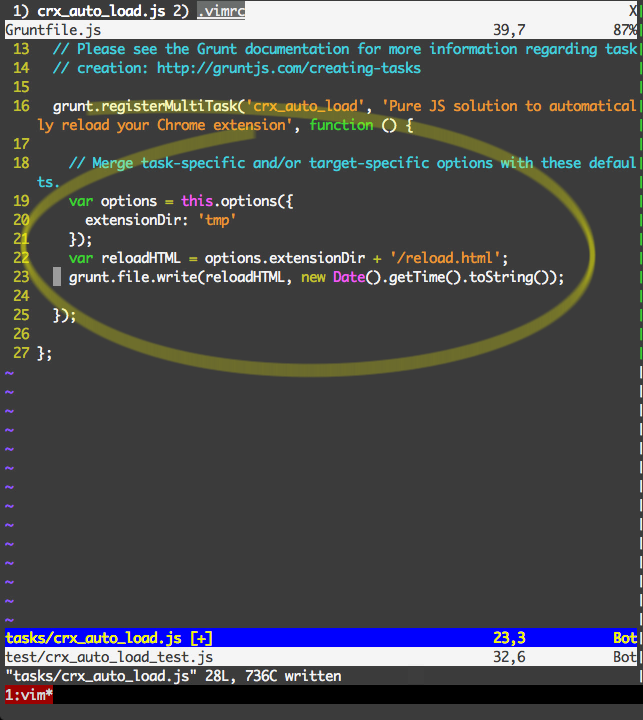
Task: Click the Date constructor on line 23
Action: (349, 277)
